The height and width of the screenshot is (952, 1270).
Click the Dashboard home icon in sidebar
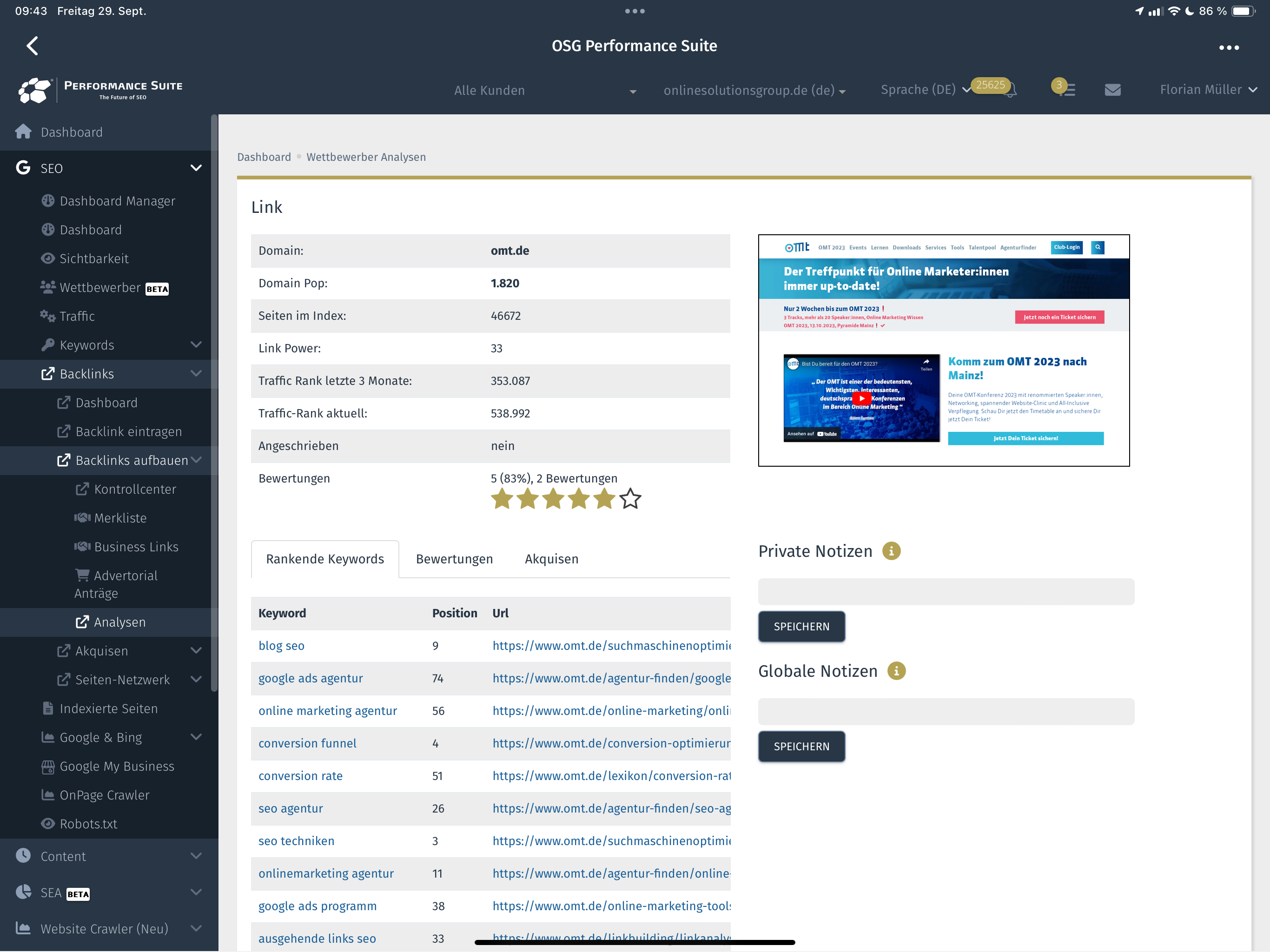23,132
